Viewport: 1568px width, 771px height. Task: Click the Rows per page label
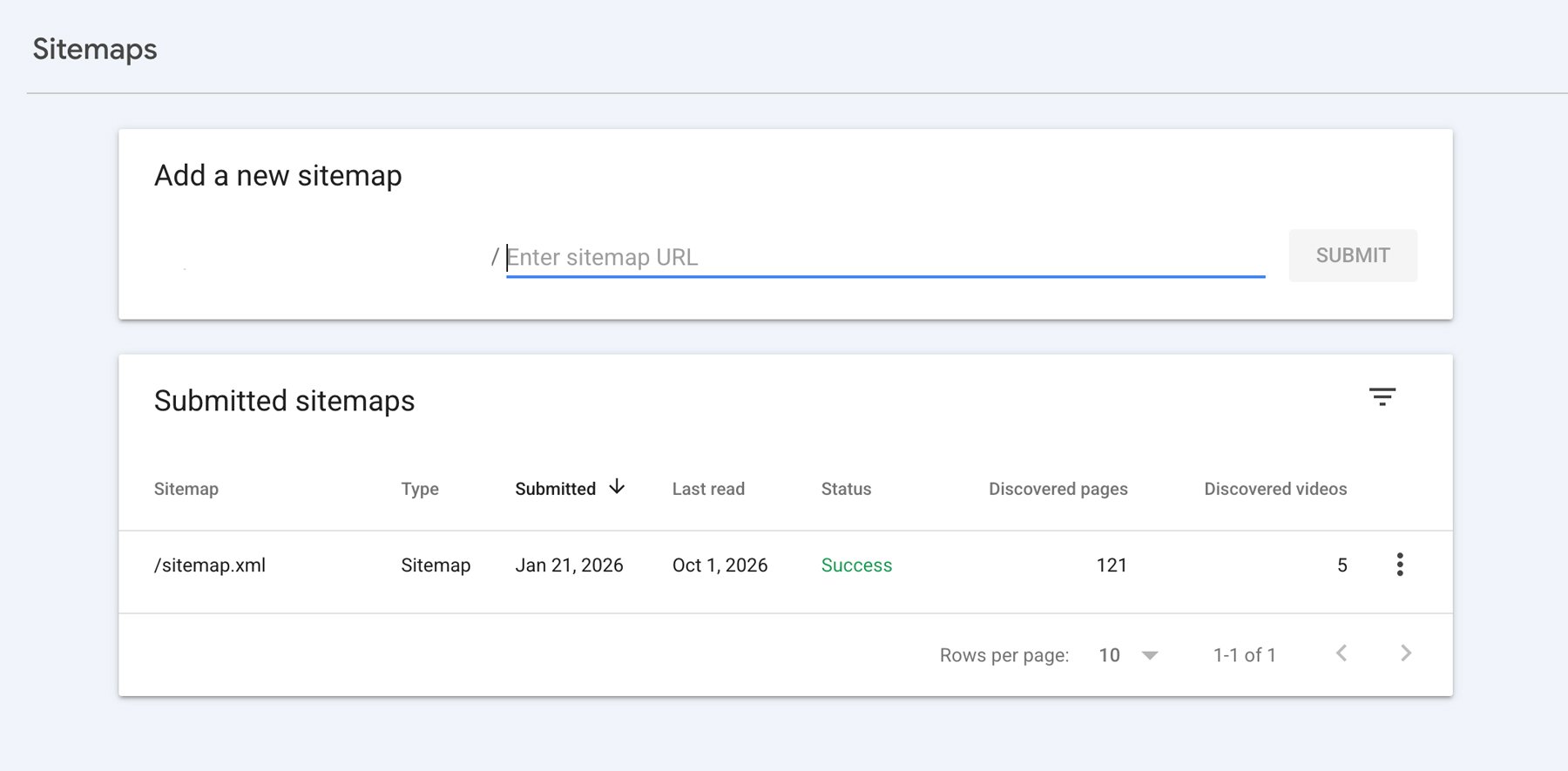pos(1004,655)
